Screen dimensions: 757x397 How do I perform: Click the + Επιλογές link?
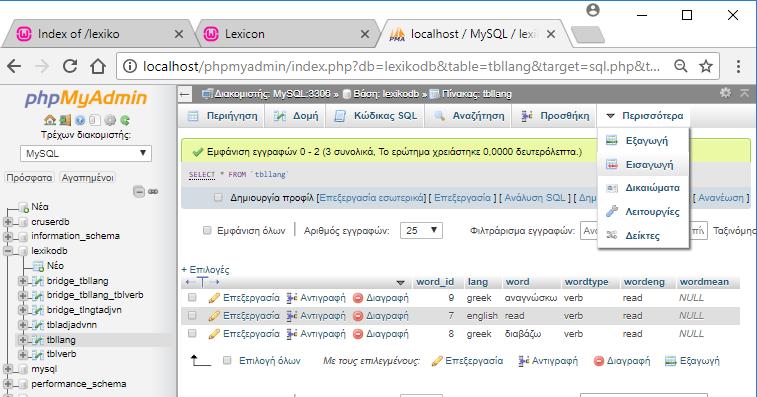tap(205, 269)
